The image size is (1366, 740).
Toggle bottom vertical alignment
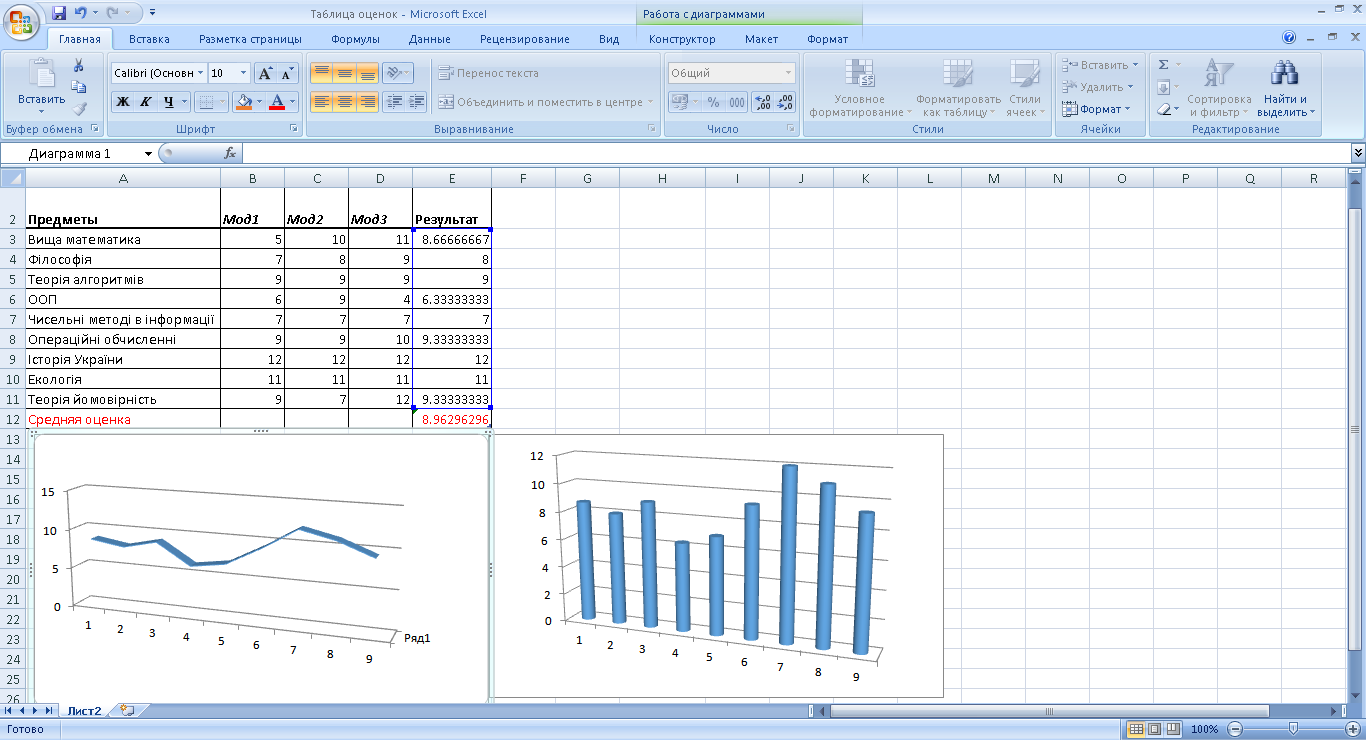tap(367, 73)
